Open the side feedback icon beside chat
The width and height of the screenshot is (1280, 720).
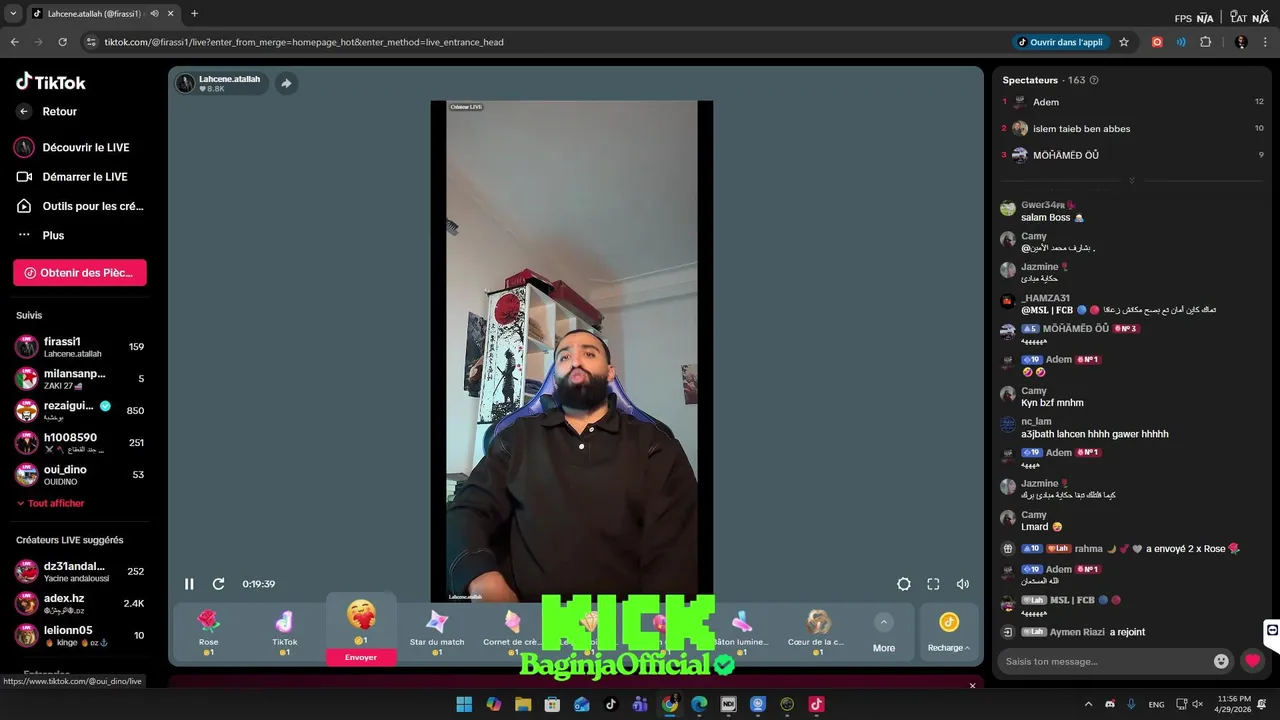[x=1272, y=630]
